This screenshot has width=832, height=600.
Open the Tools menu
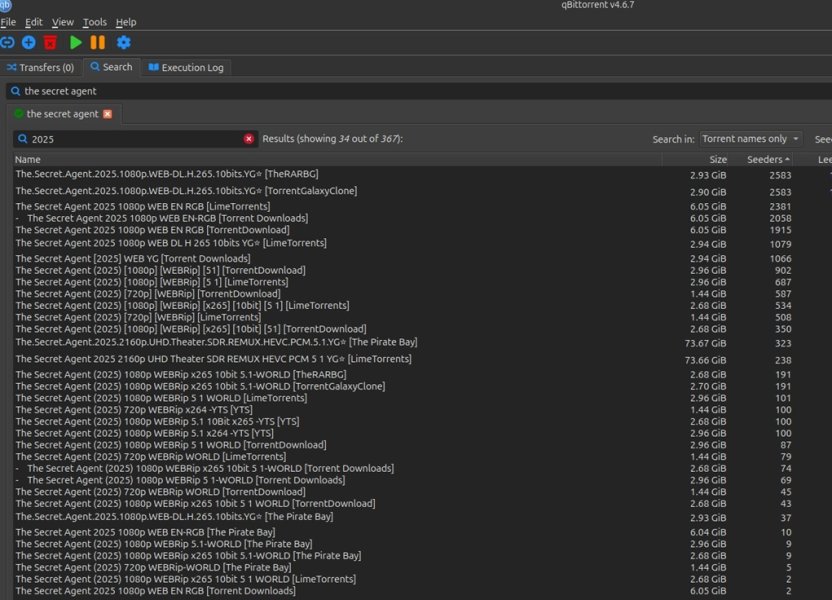pos(95,22)
